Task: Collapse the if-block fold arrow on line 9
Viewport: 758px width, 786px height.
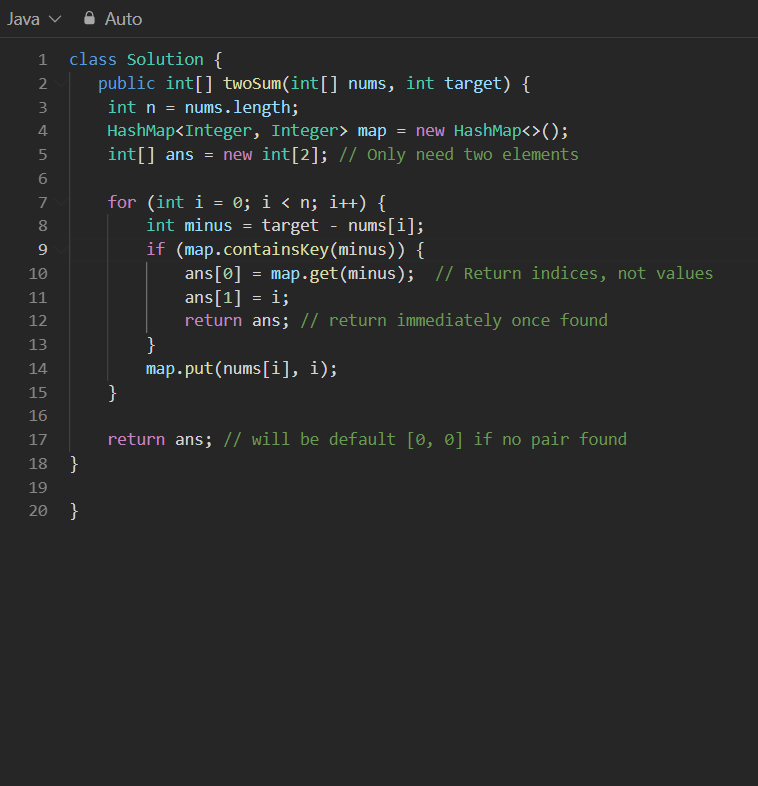Action: (x=61, y=249)
